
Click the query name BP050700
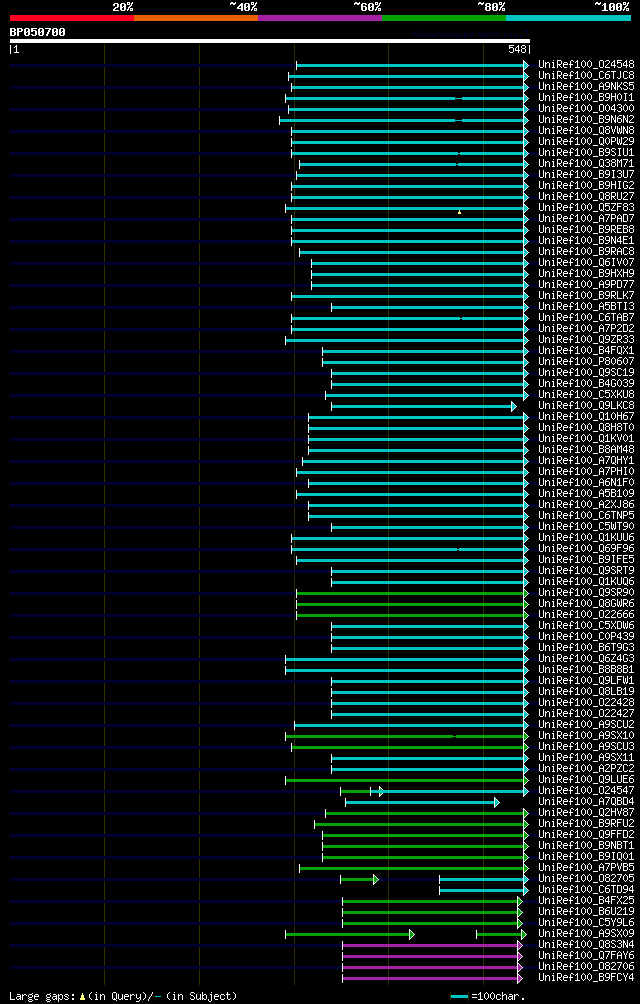[x=37, y=32]
